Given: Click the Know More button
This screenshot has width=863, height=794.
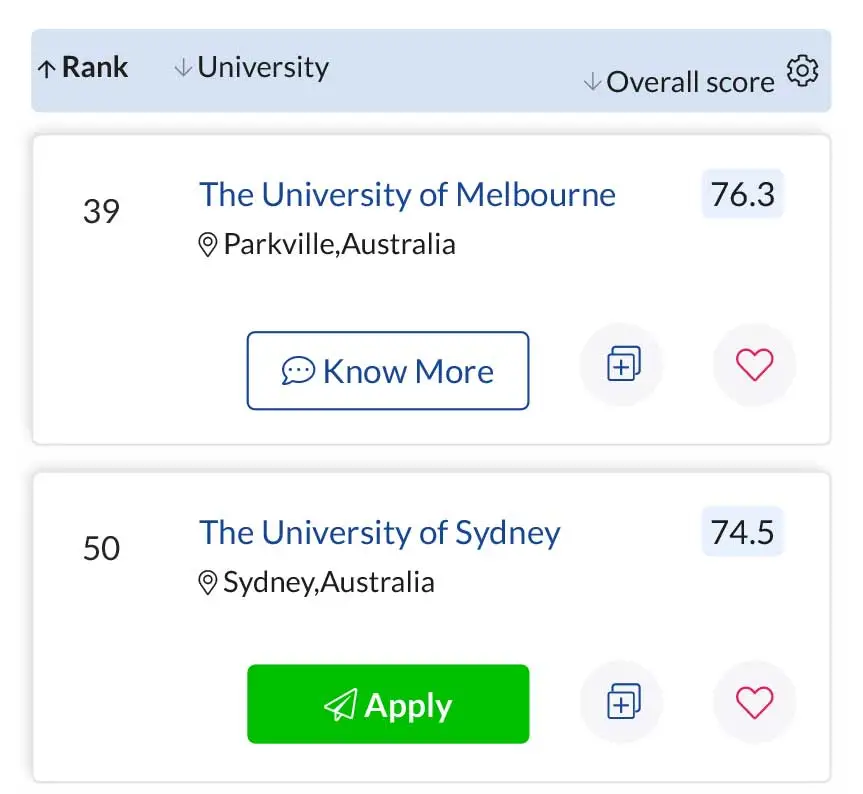Looking at the screenshot, I should click(388, 370).
